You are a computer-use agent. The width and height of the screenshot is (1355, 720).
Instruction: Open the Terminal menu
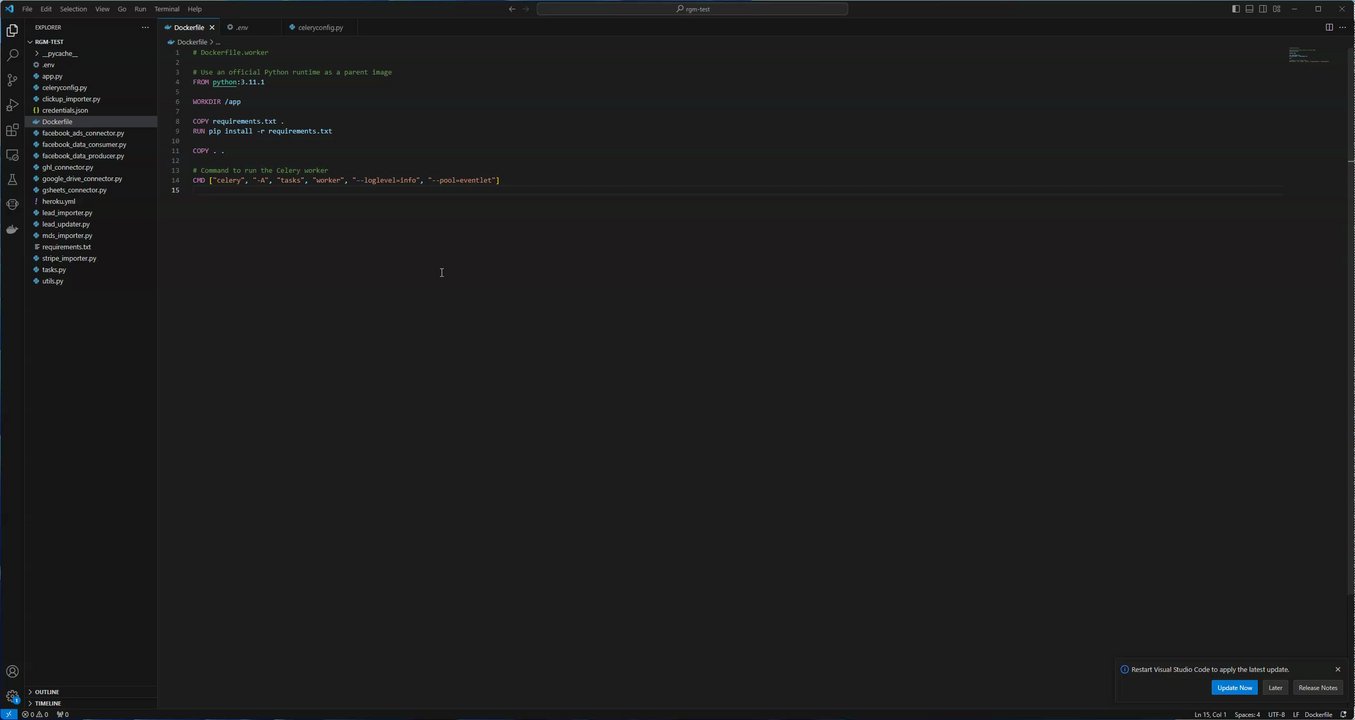(167, 9)
